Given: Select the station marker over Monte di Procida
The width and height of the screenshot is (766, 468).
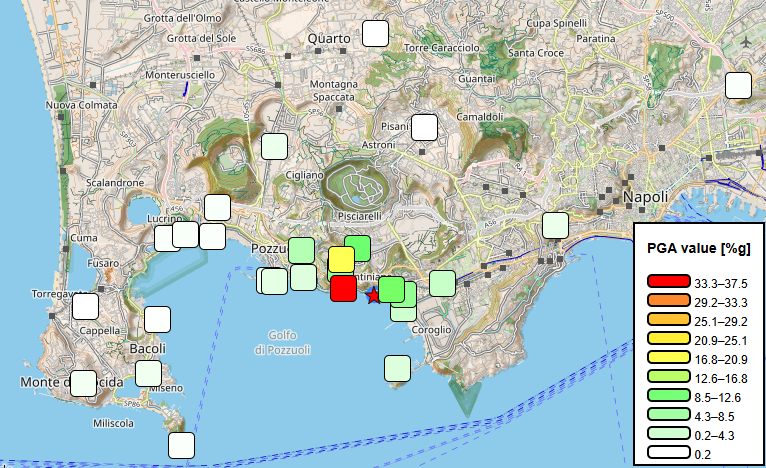Looking at the screenshot, I should pyautogui.click(x=84, y=383).
